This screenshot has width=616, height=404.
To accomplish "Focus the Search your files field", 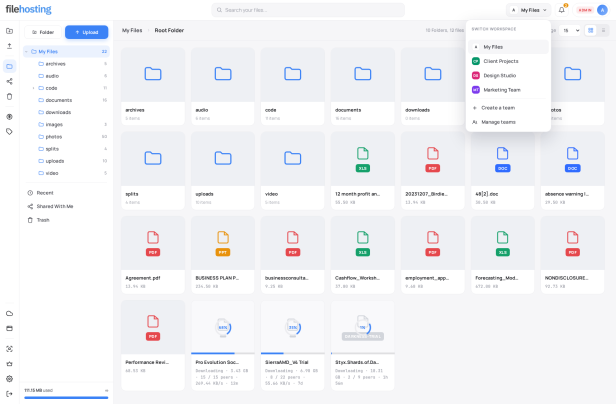I will click(x=308, y=10).
